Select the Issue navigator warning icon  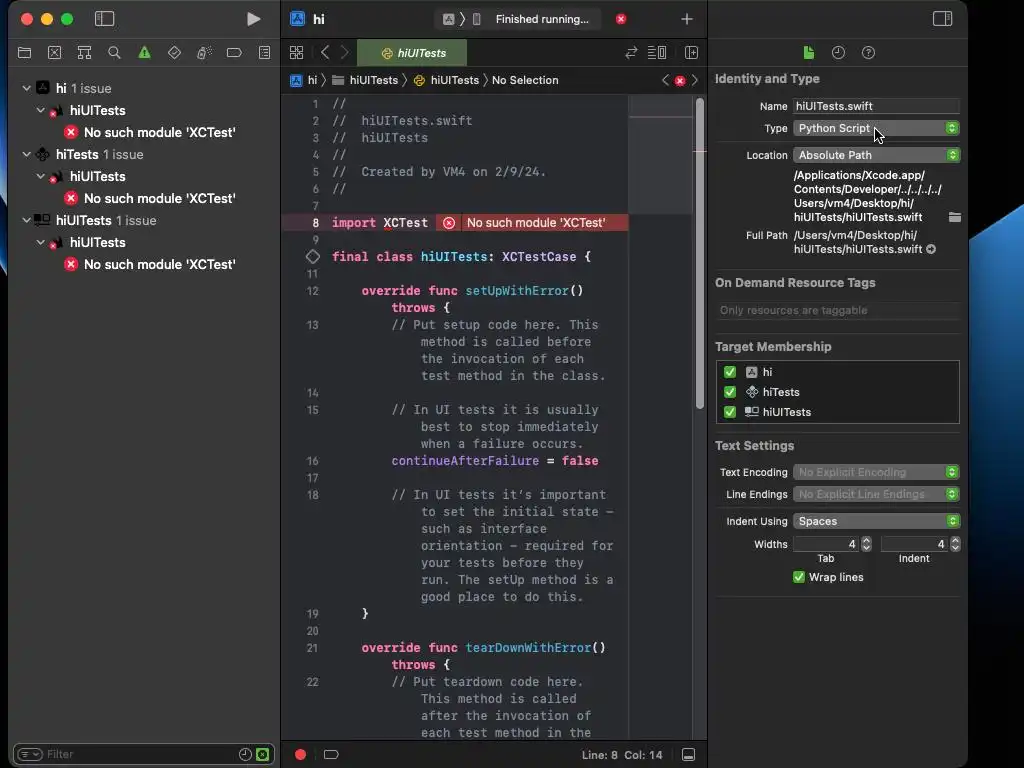pos(144,53)
